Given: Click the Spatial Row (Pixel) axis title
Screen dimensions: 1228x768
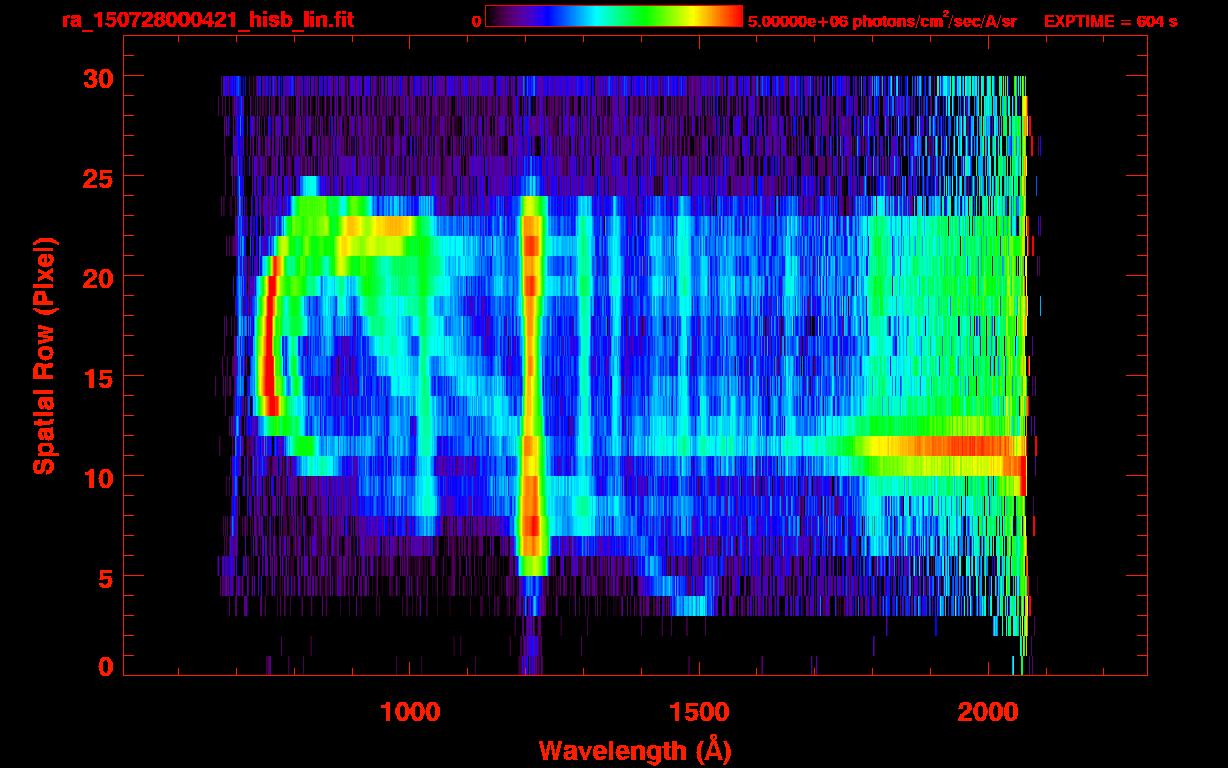Looking at the screenshot, I should 43,355.
